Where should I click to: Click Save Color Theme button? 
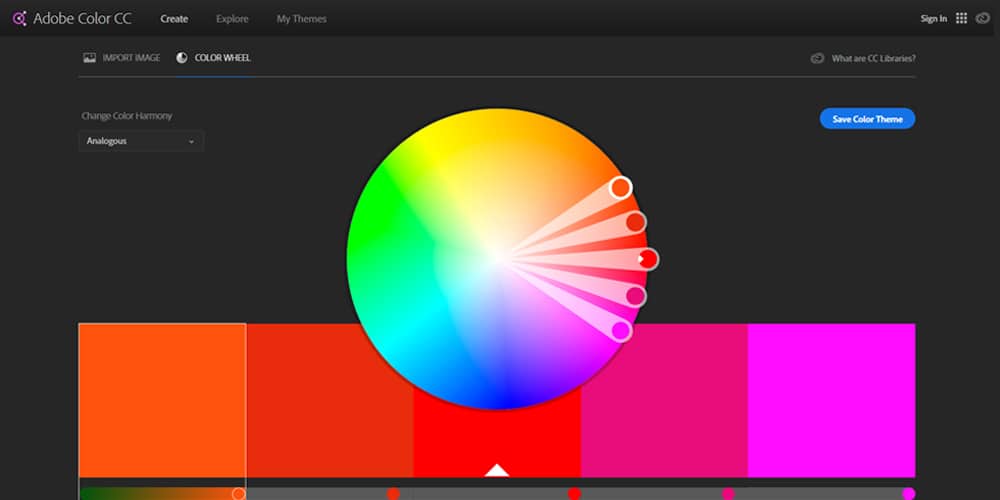click(x=867, y=119)
